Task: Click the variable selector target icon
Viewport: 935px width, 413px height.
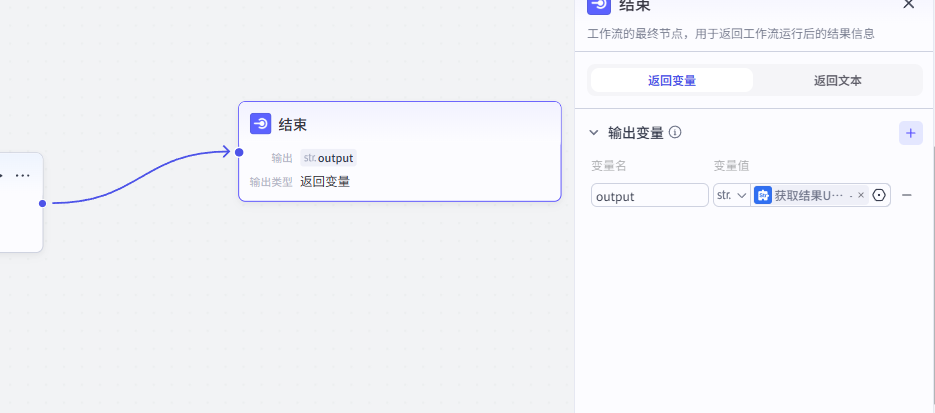Action: point(879,195)
